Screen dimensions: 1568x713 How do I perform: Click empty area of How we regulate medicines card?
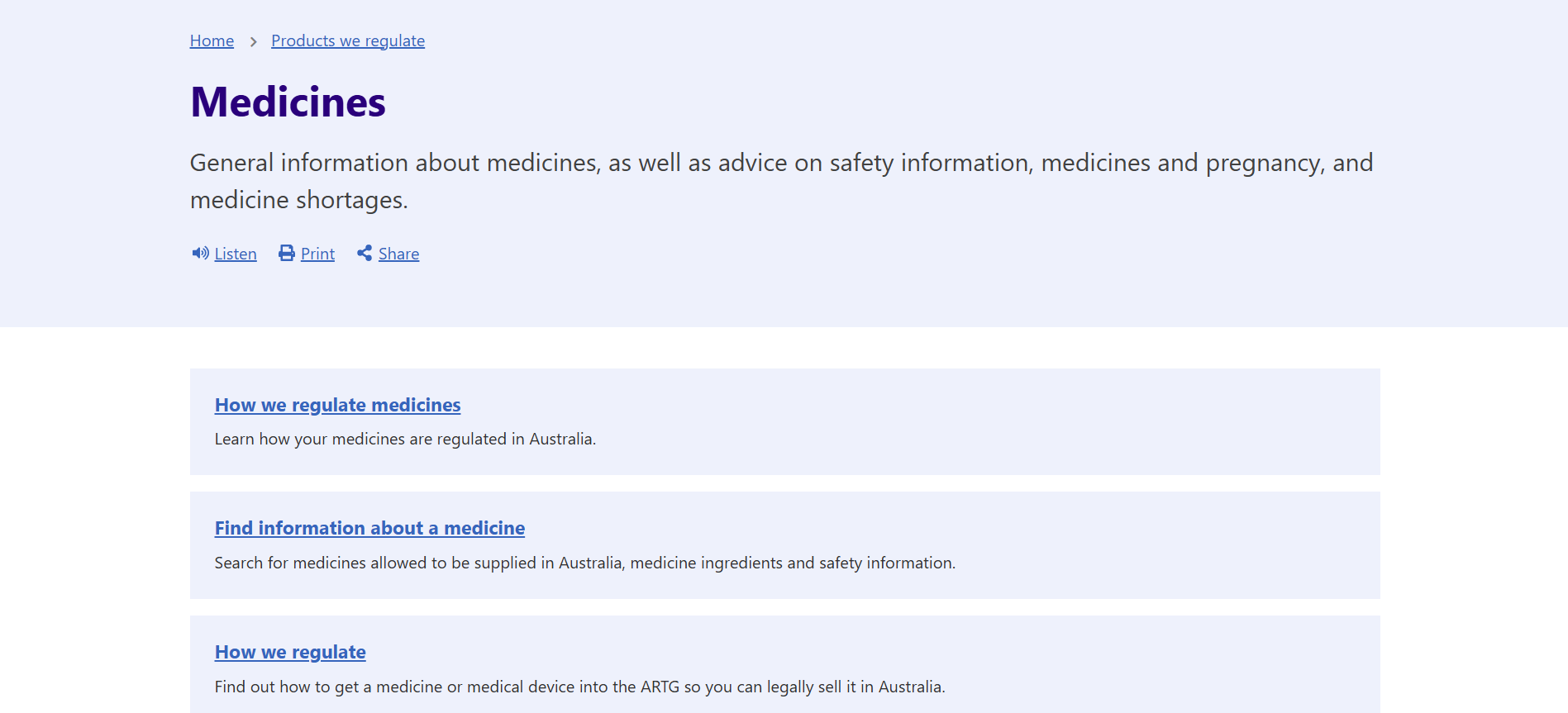coord(992,421)
